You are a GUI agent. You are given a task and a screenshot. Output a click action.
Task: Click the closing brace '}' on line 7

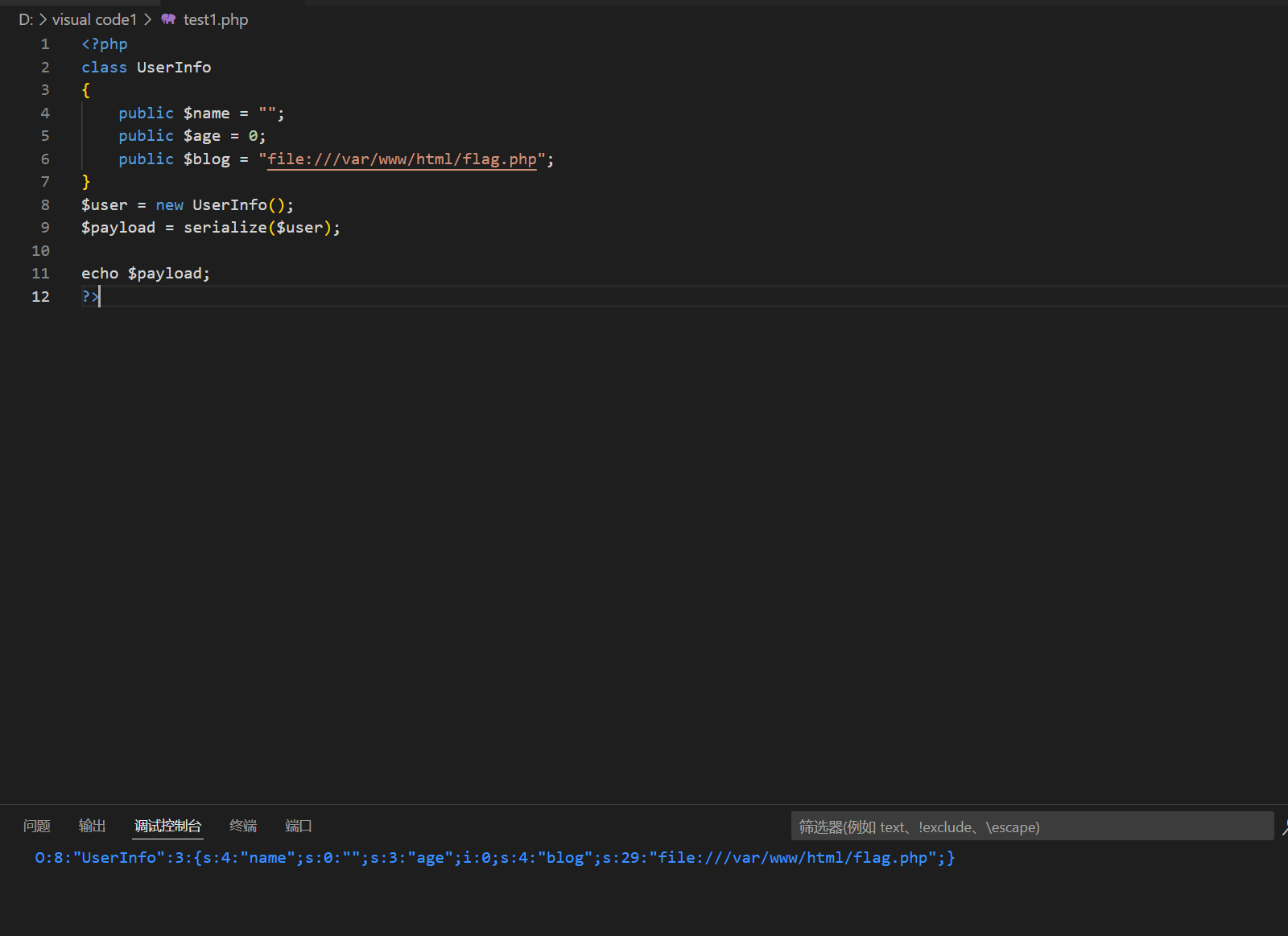86,182
